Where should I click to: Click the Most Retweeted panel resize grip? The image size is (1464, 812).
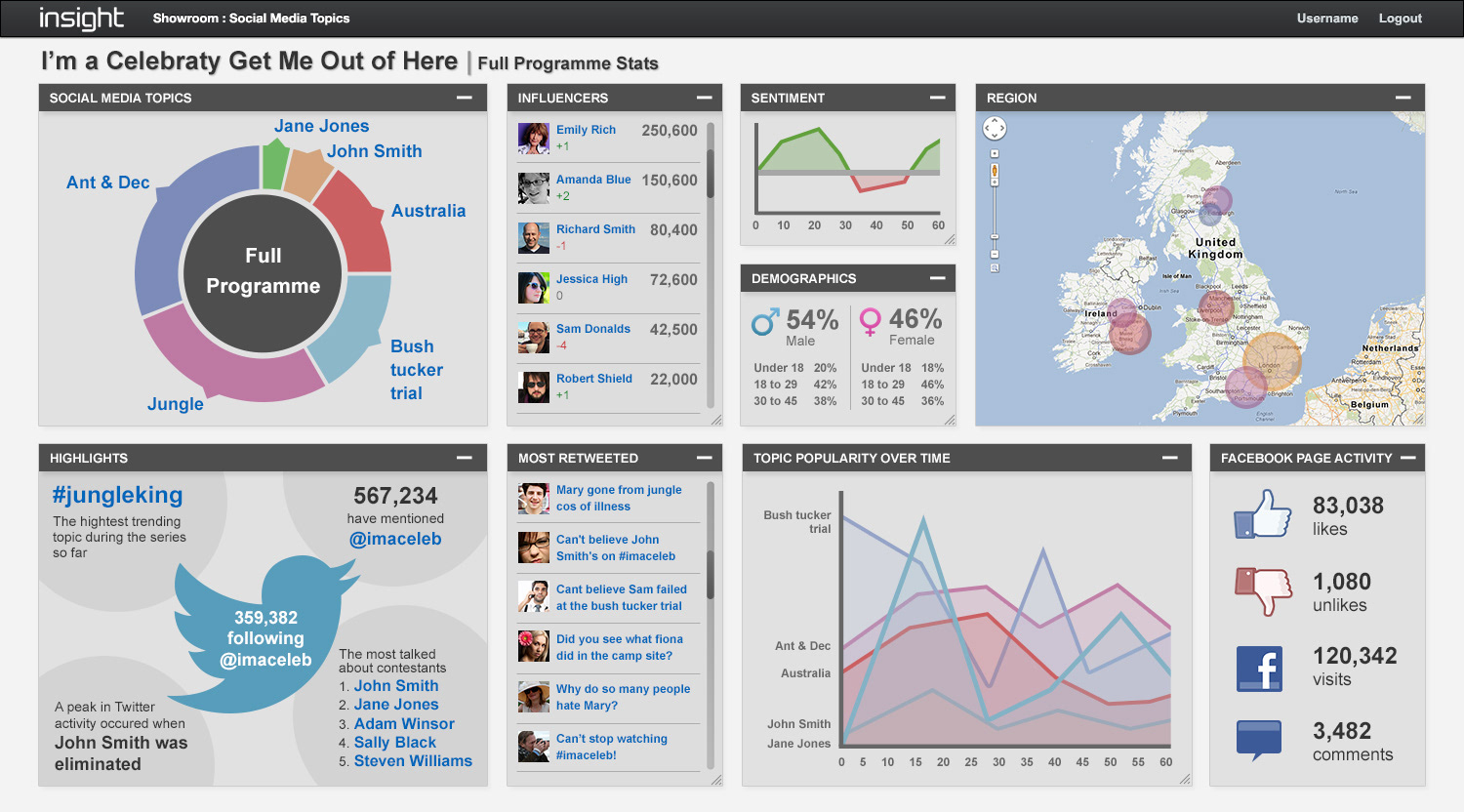[x=716, y=780]
